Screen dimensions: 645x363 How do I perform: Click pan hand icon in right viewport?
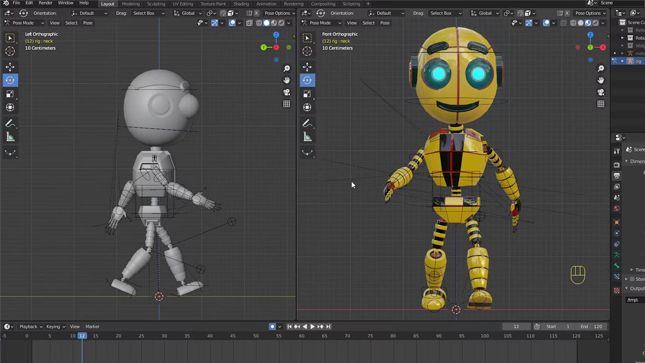point(601,80)
